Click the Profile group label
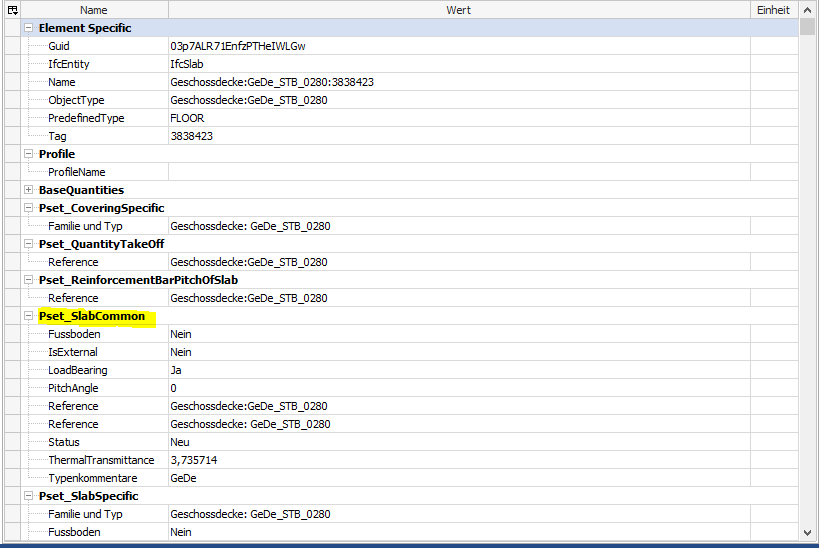 click(x=57, y=154)
